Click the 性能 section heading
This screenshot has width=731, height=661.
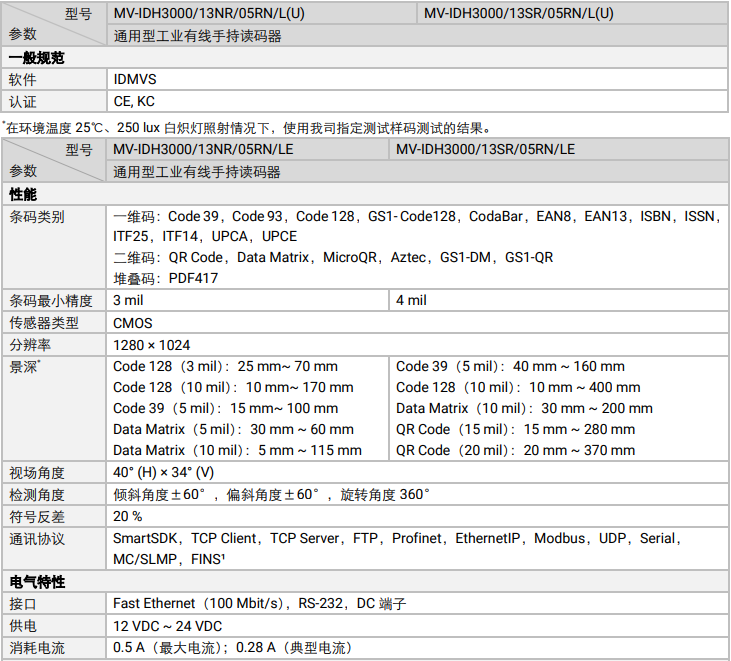23,194
